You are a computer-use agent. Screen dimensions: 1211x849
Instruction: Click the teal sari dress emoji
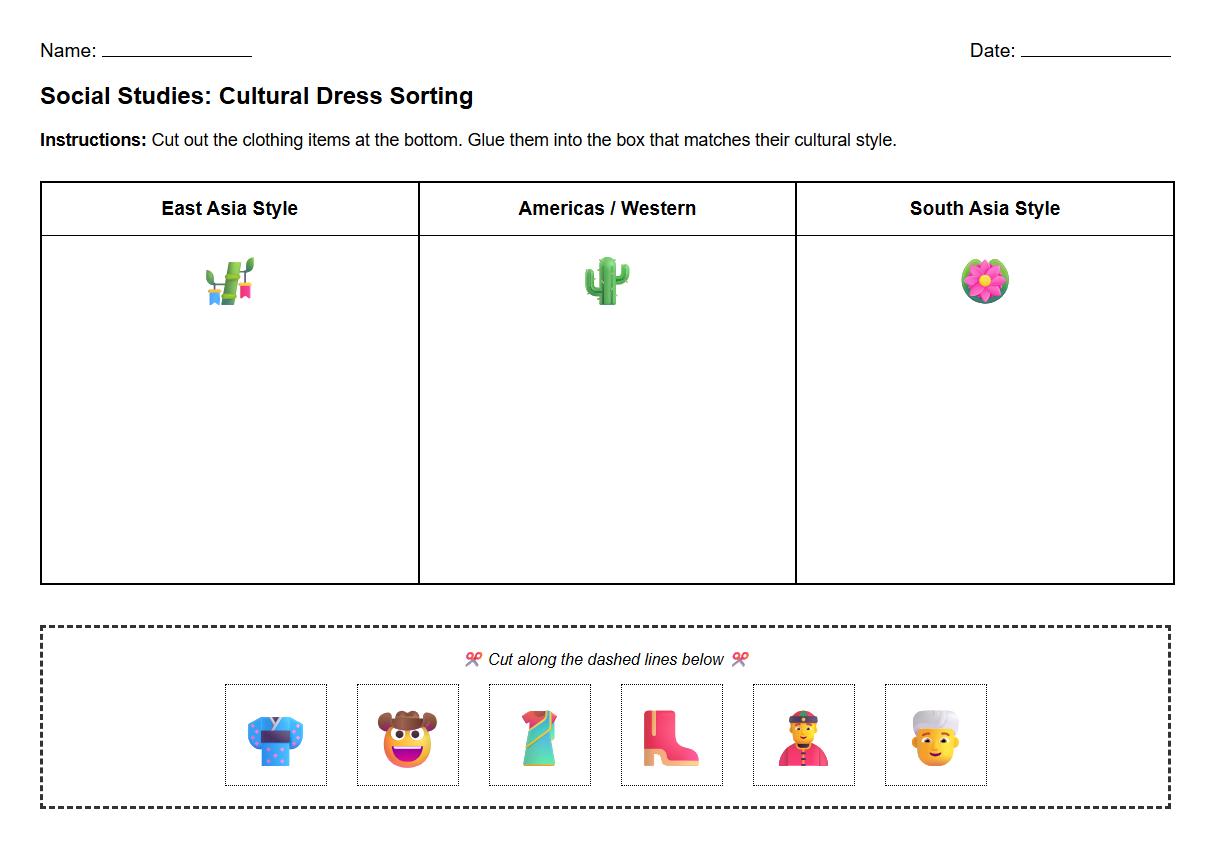540,735
